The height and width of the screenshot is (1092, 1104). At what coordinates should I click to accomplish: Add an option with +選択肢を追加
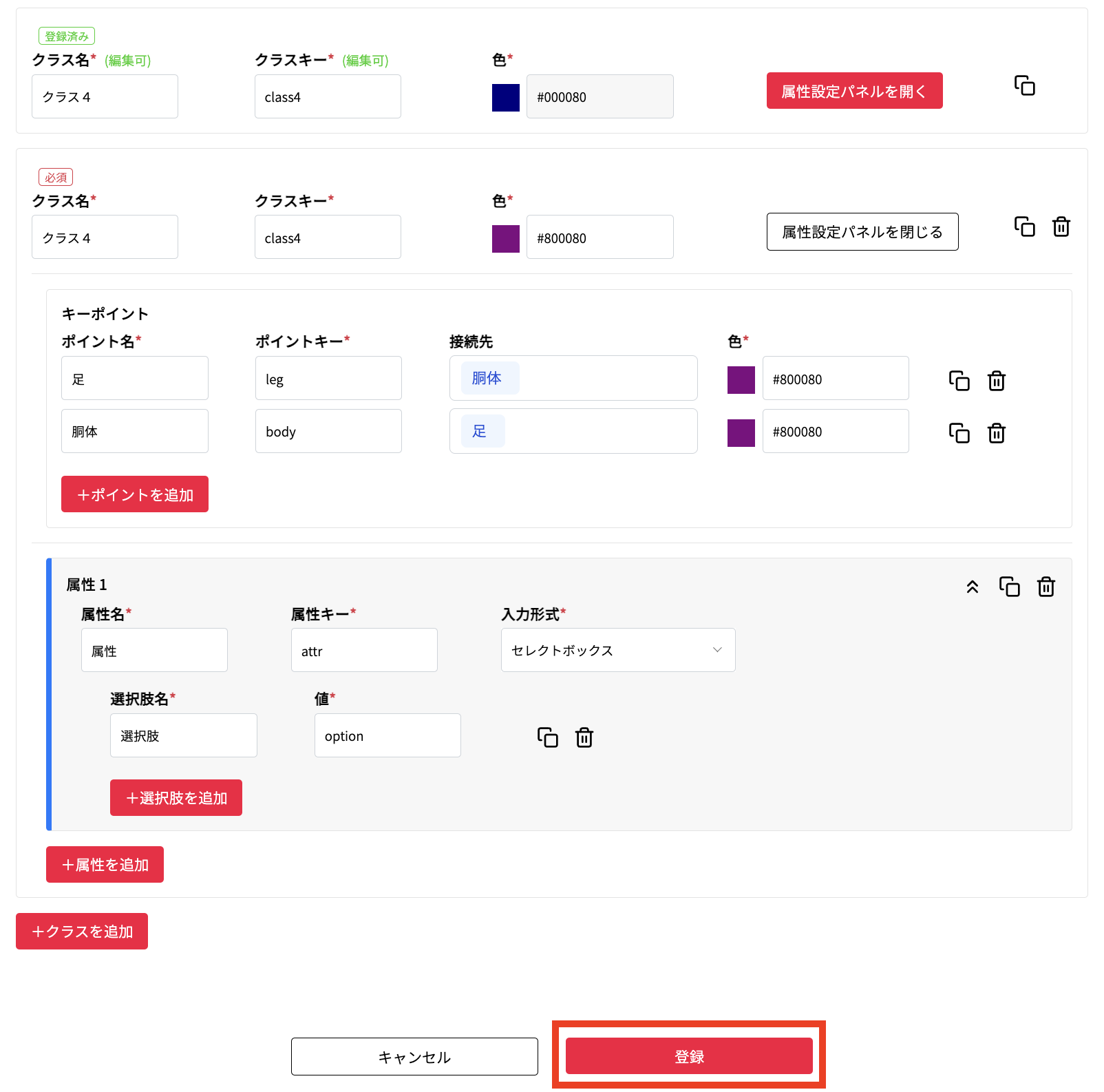[176, 798]
